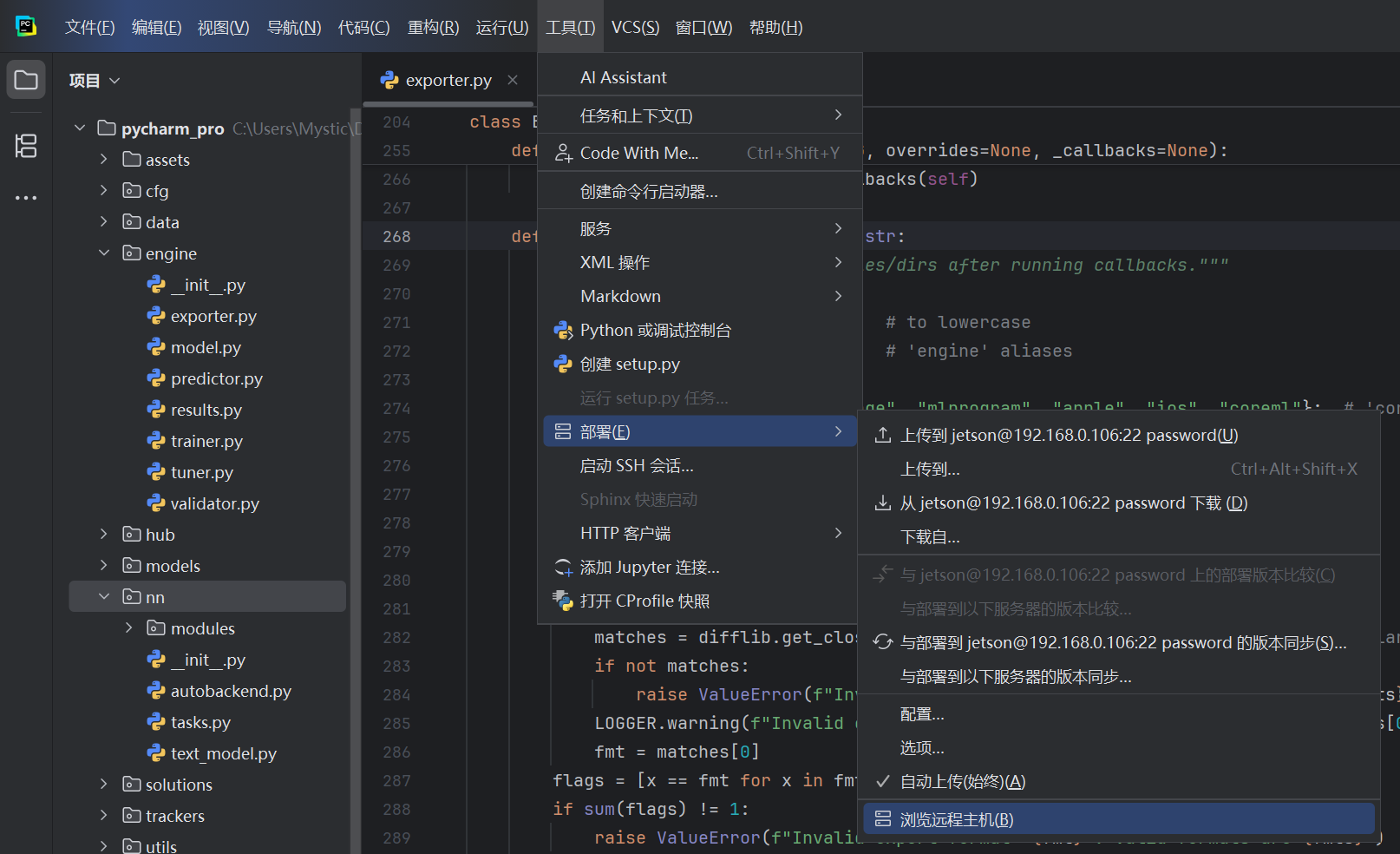Click the download arrow icon for jetson
This screenshot has width=1400, height=854.
883,503
